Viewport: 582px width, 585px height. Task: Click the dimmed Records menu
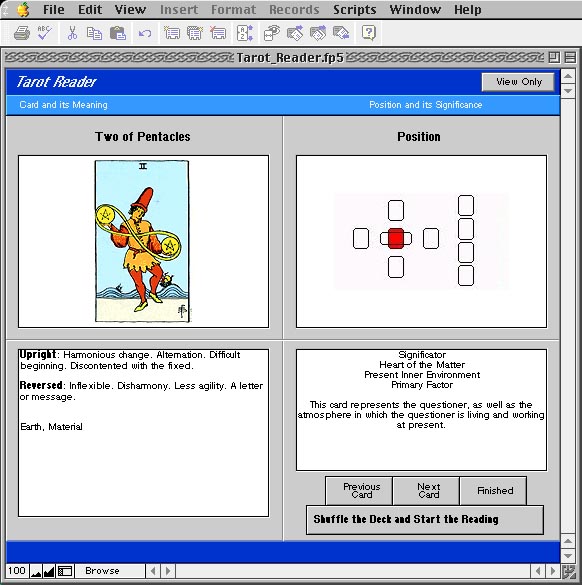[x=294, y=10]
